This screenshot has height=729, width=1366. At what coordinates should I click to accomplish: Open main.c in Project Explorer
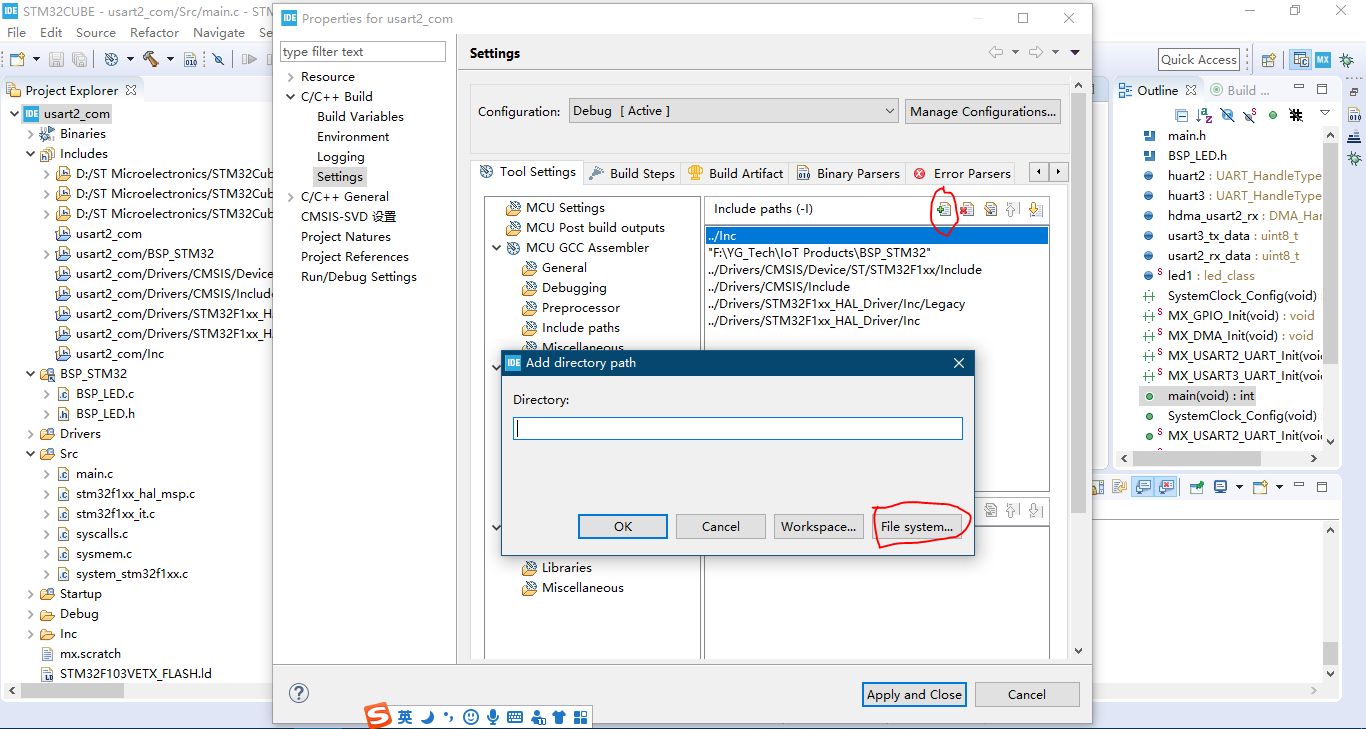coord(94,474)
